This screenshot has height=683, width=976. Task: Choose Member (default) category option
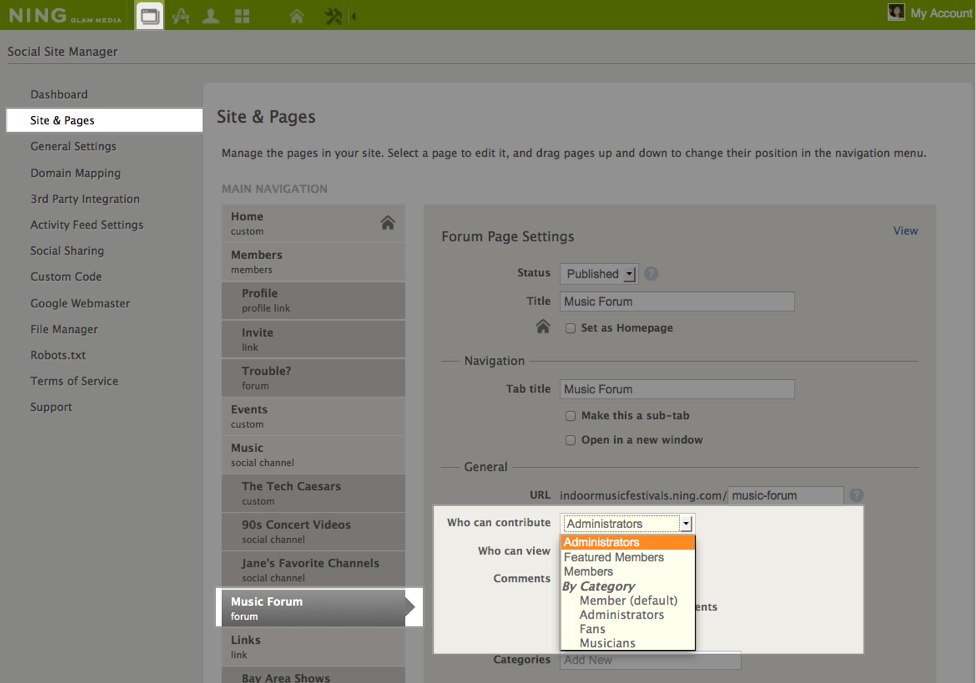point(628,600)
